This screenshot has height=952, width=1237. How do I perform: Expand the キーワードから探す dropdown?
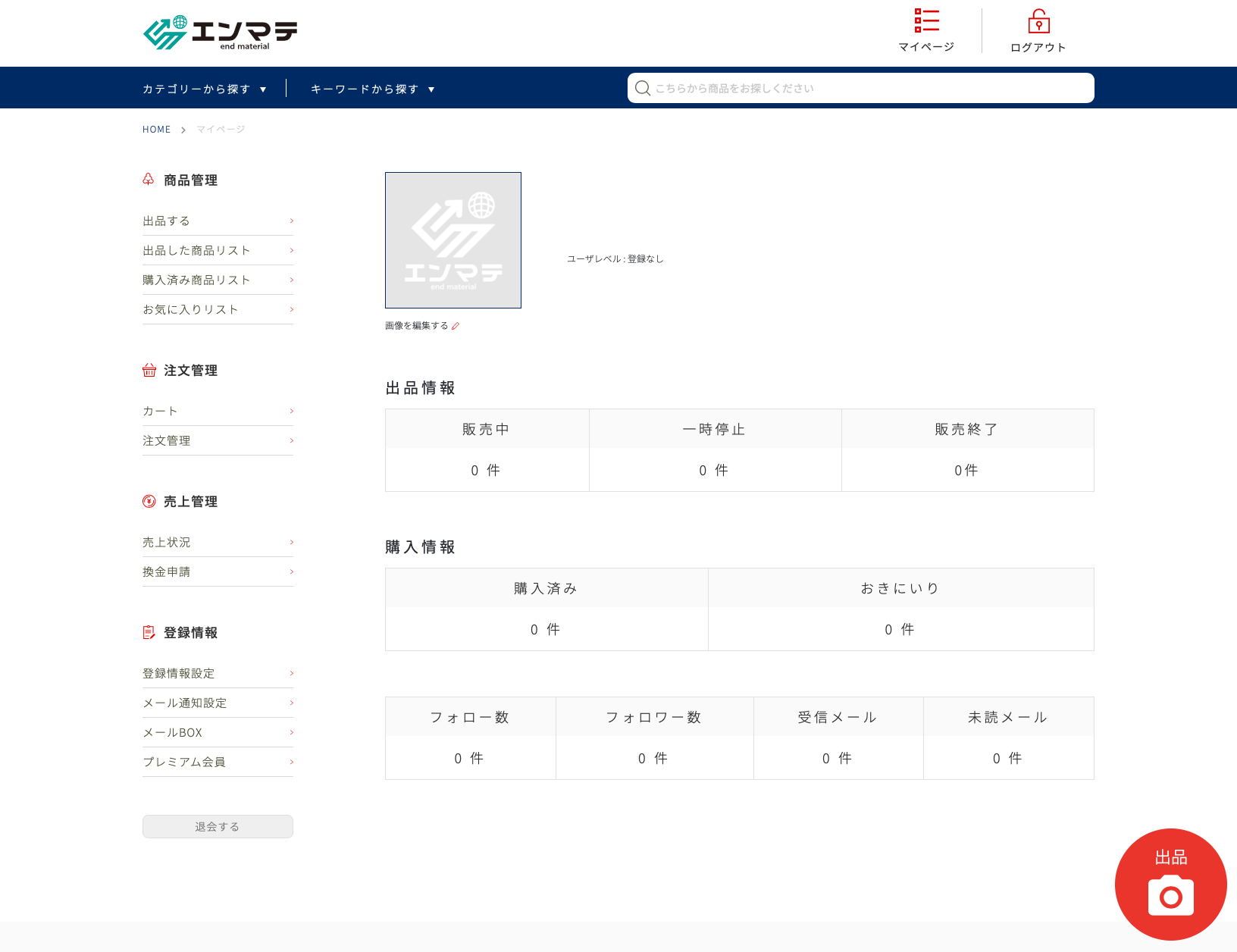click(372, 89)
